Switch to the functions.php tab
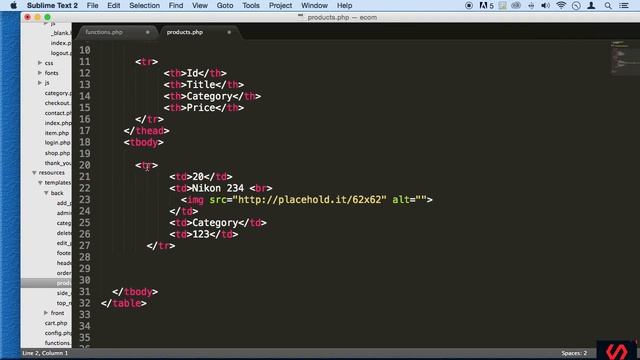This screenshot has width=640, height=360. [x=104, y=32]
